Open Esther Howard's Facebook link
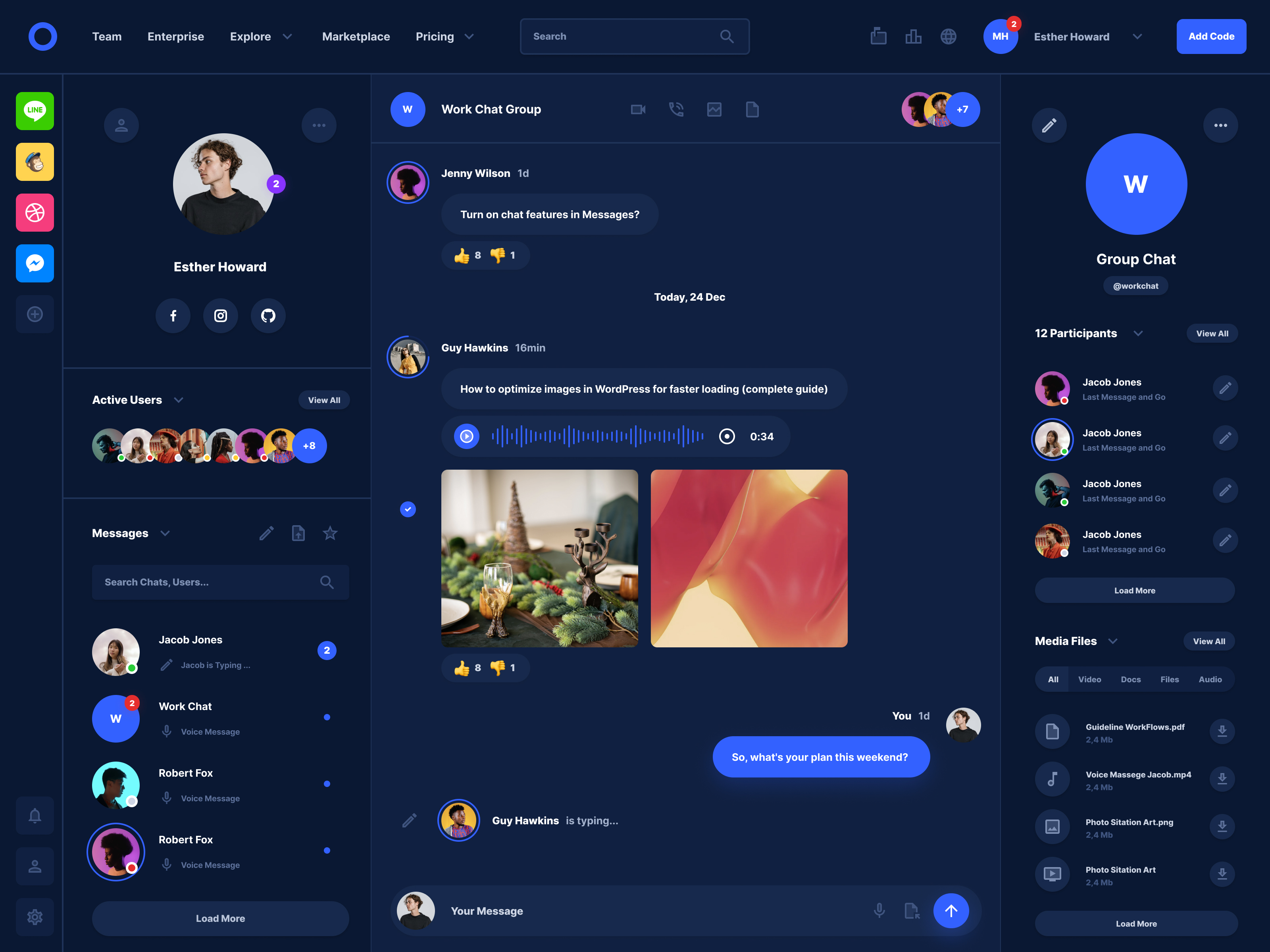1270x952 pixels. coord(173,316)
